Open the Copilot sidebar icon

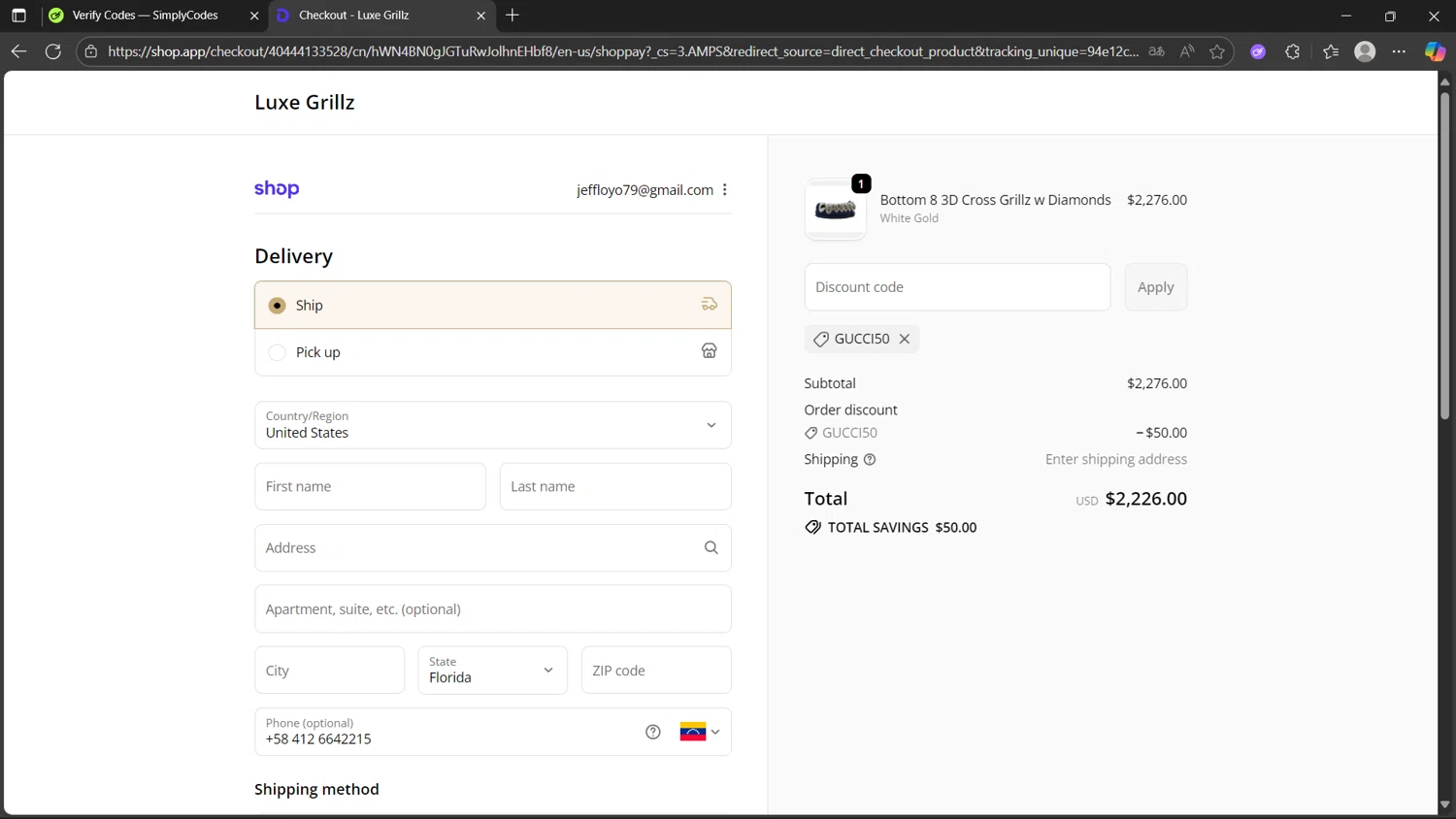[1435, 51]
